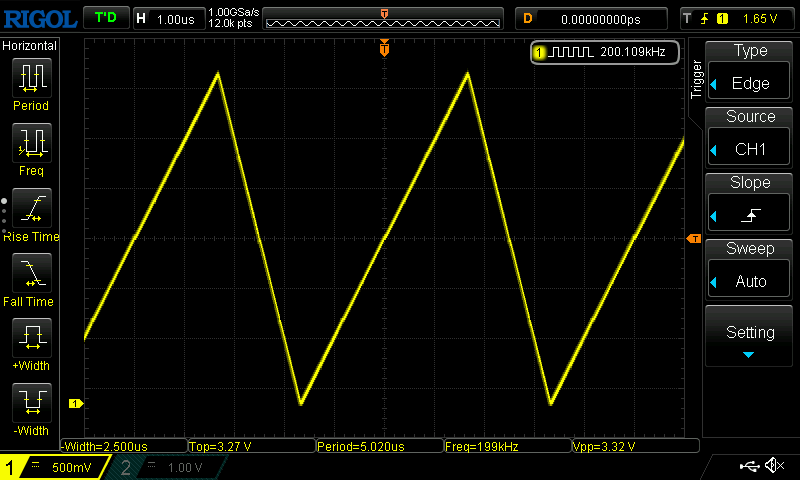Click the 12.0k pts memory depth text
The height and width of the screenshot is (480, 800).
[x=230, y=23]
